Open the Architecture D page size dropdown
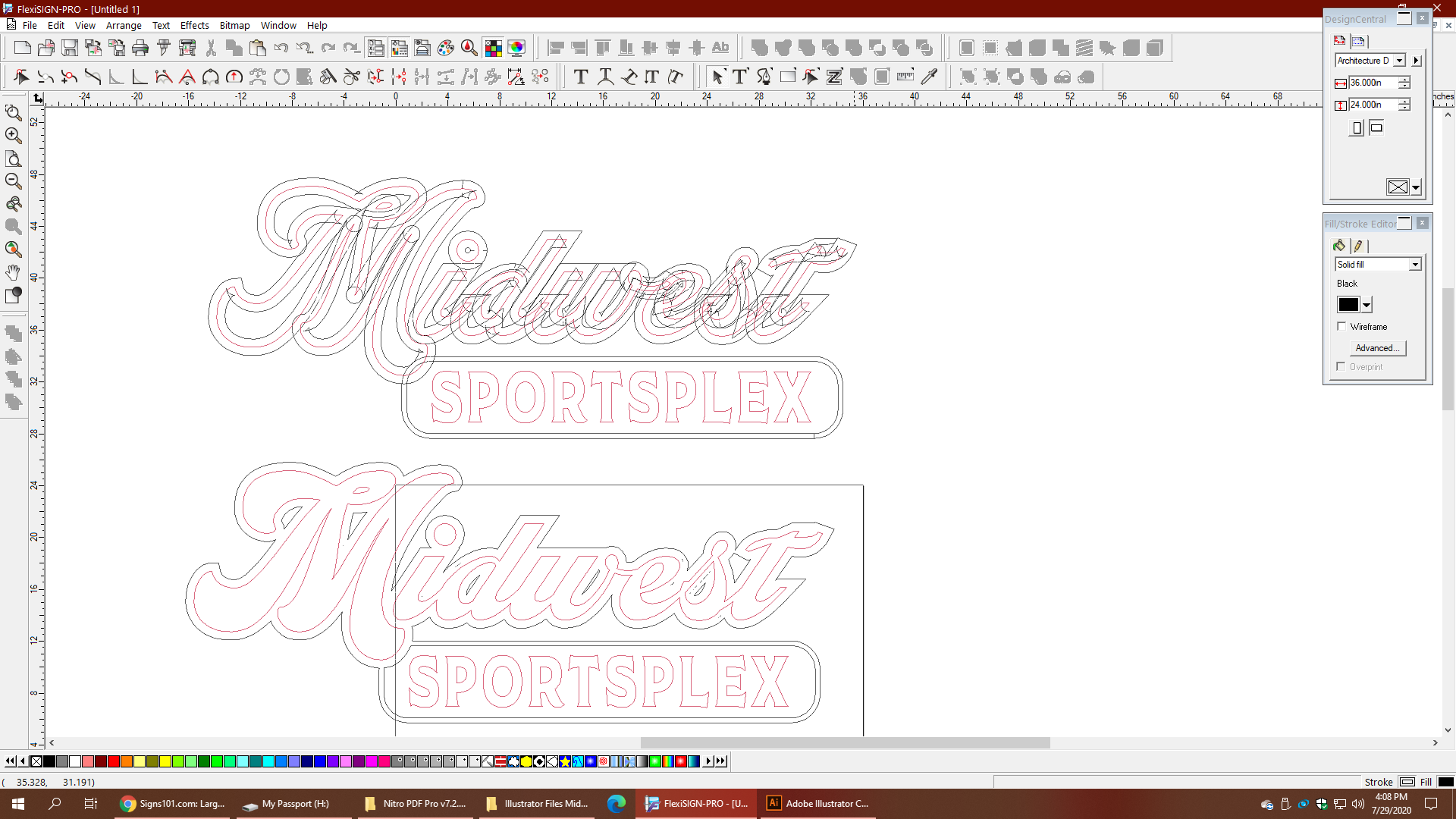This screenshot has width=1456, height=819. [x=1400, y=60]
